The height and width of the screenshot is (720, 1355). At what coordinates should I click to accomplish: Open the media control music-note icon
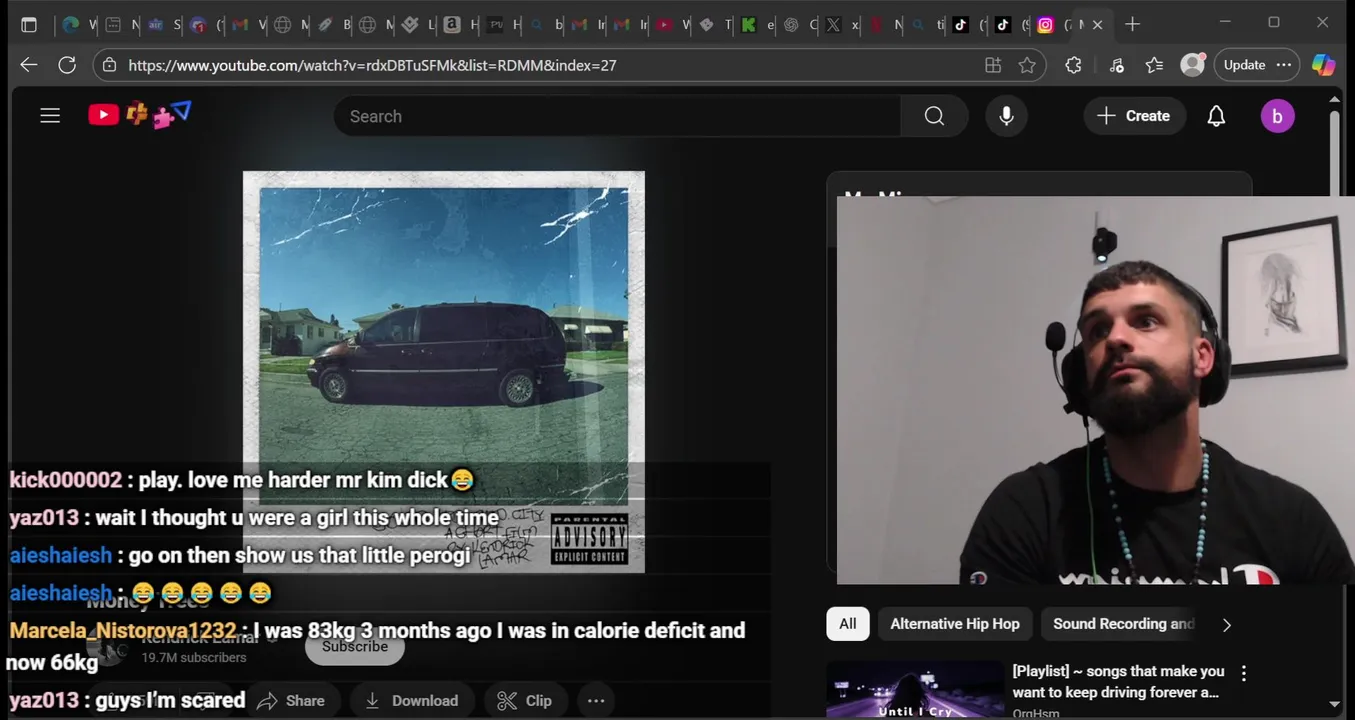[x=1116, y=65]
